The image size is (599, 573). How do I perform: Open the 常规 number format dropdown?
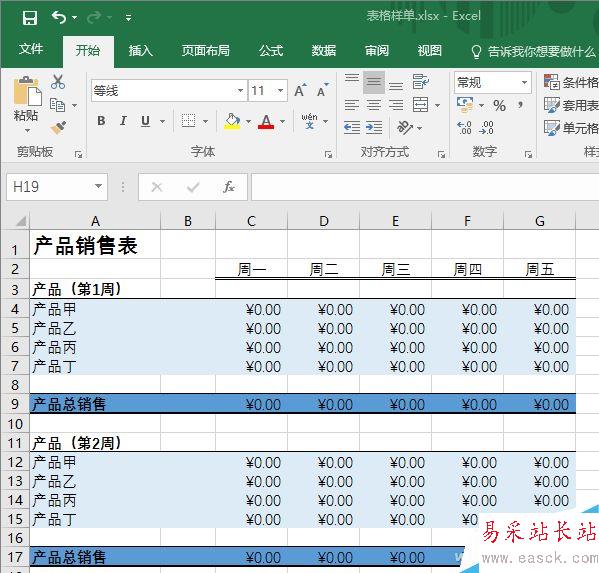(x=525, y=83)
